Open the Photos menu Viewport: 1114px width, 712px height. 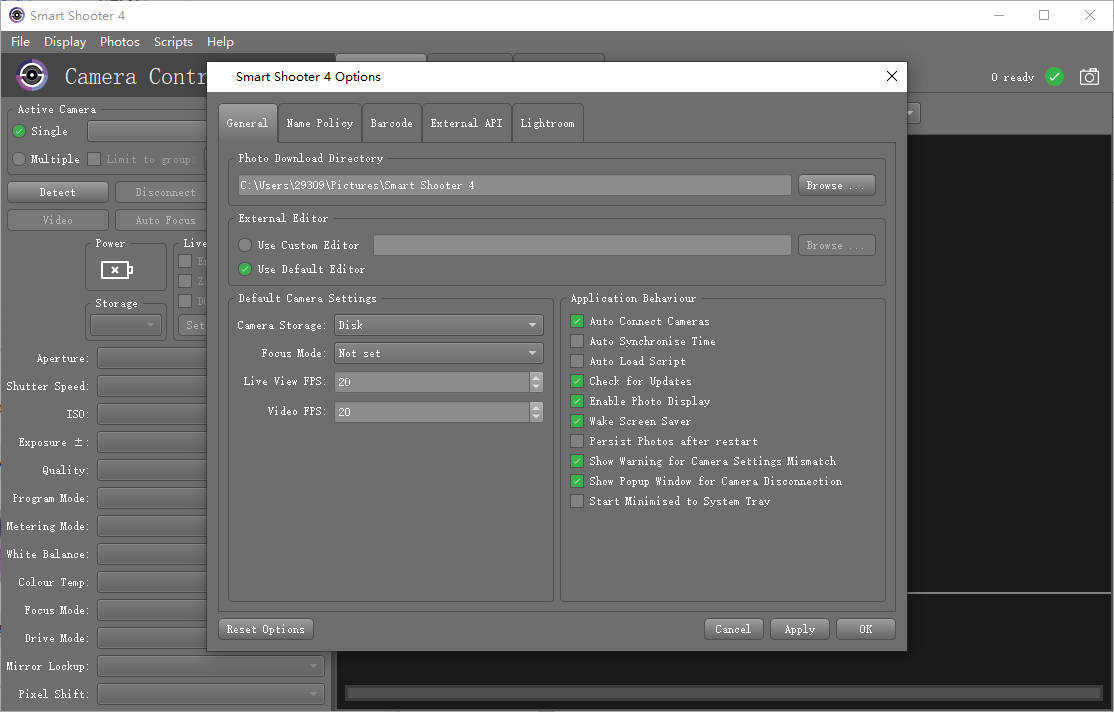click(119, 42)
